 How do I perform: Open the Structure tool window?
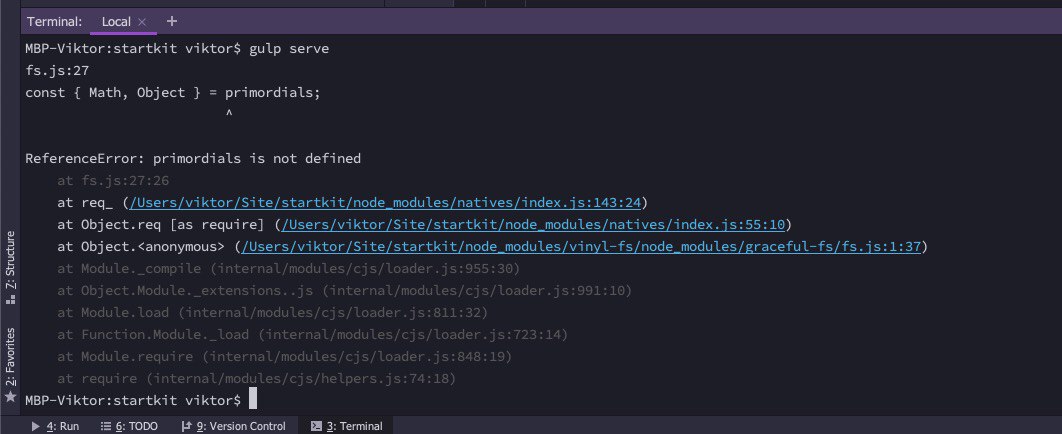coord(10,267)
